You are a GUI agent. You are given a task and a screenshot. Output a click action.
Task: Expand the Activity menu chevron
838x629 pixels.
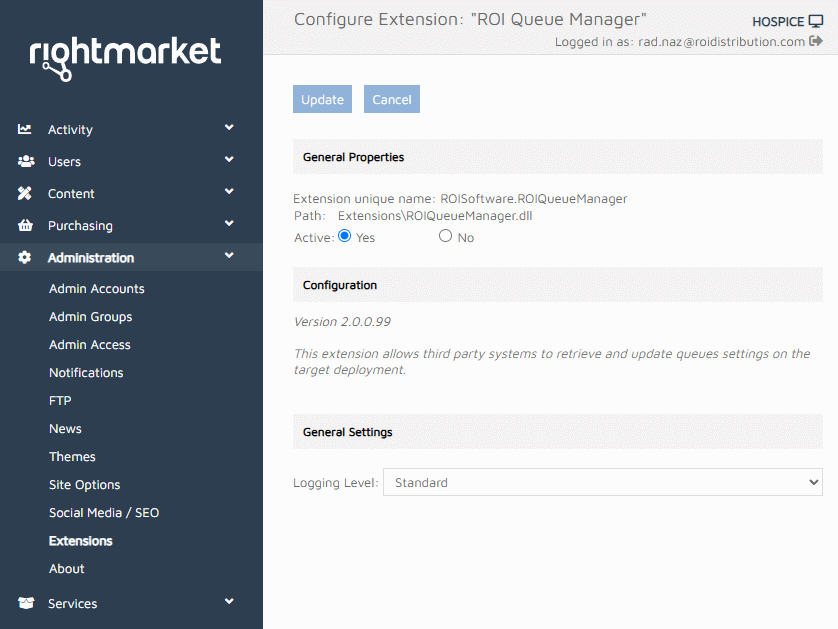(x=229, y=128)
